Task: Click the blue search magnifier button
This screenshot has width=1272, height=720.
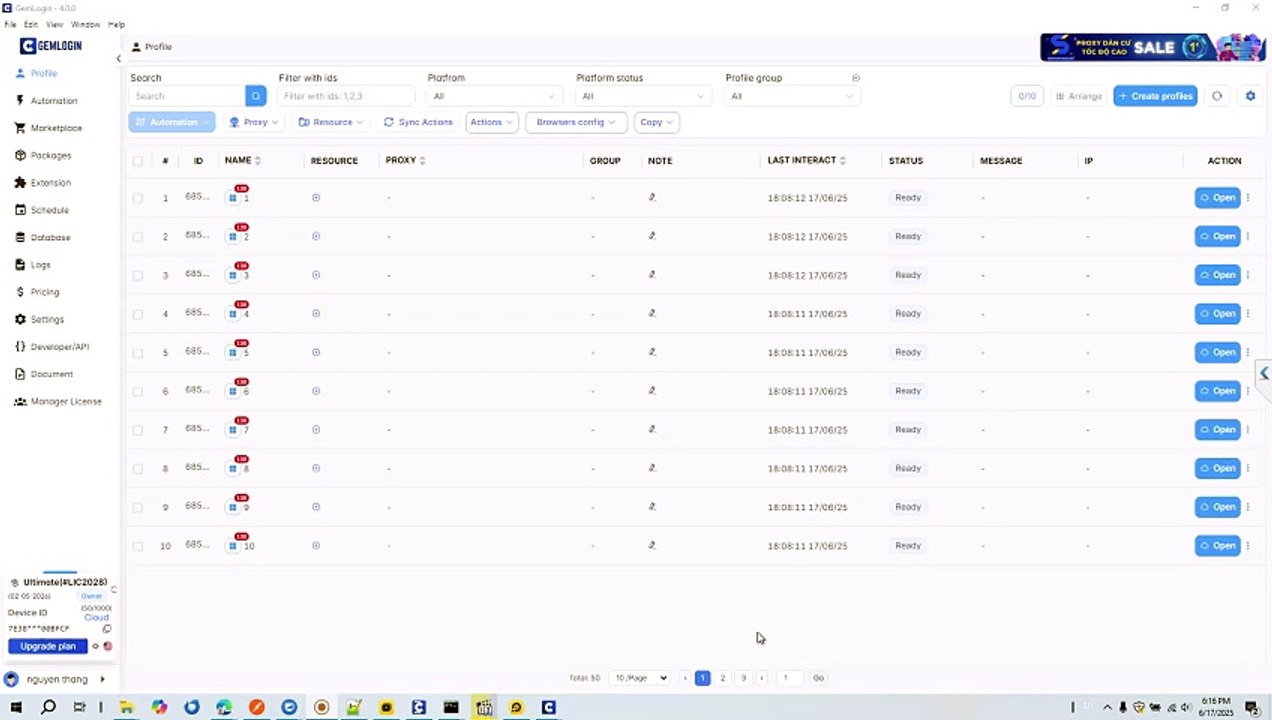Action: (x=256, y=96)
